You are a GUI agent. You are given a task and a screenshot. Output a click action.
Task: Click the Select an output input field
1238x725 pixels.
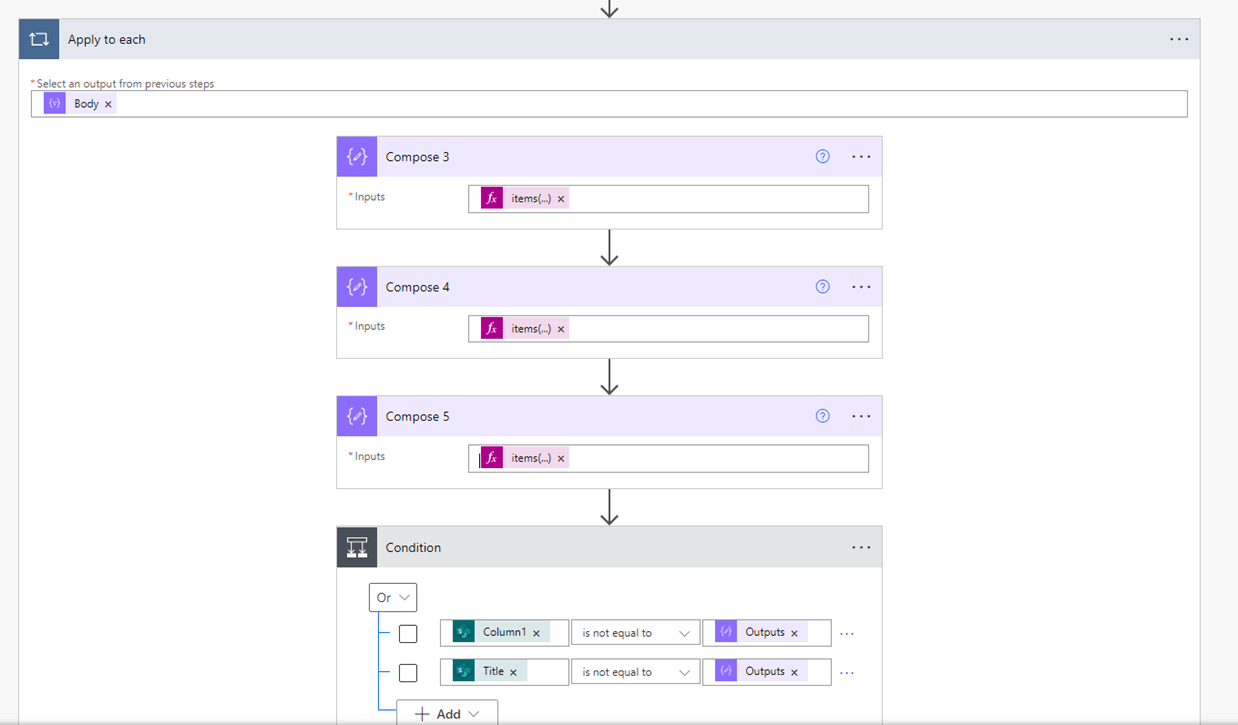[x=609, y=104]
